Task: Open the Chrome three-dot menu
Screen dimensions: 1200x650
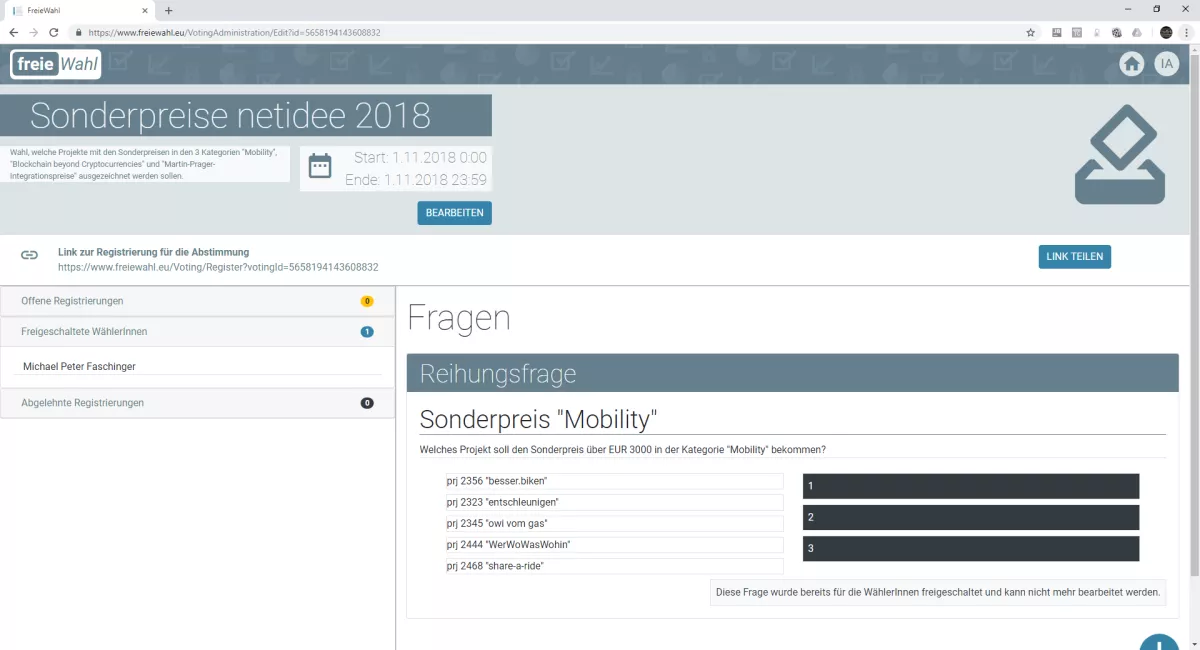Action: click(1186, 32)
